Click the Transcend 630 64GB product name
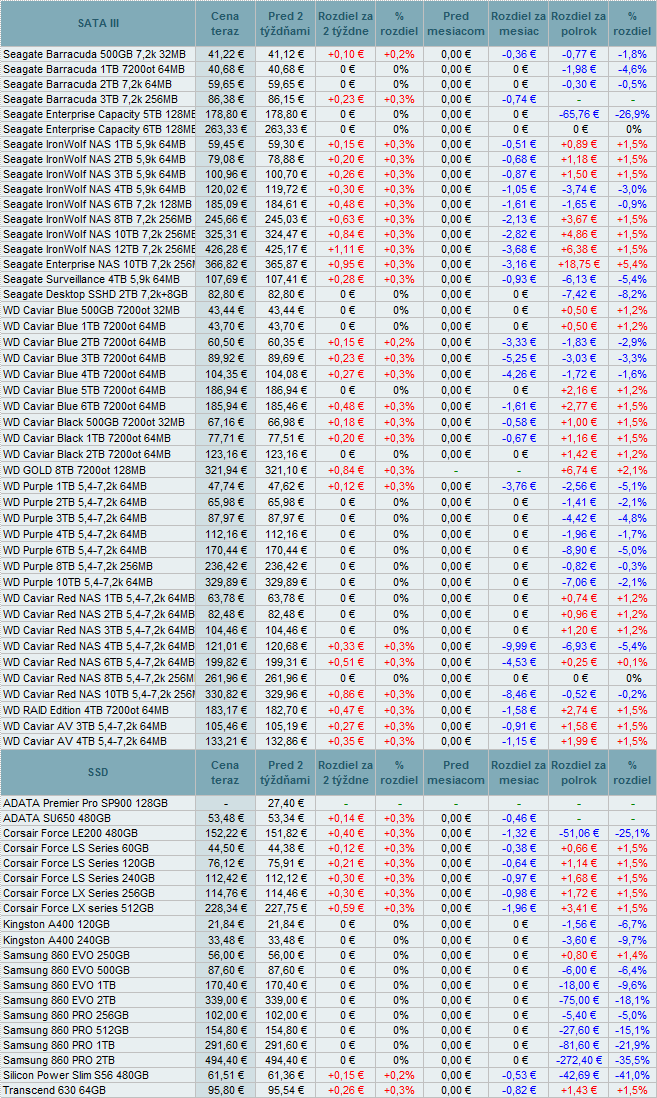This screenshot has width=657, height=1098. 52,1090
